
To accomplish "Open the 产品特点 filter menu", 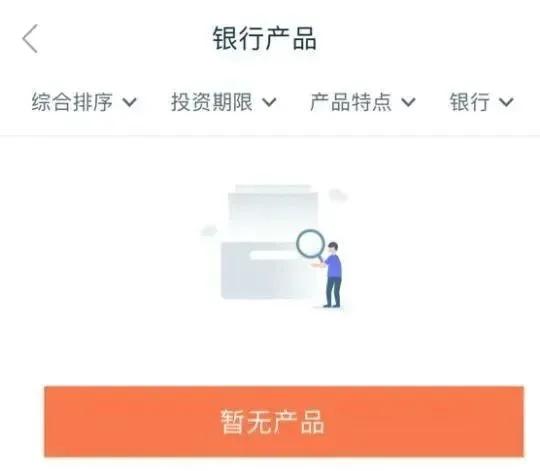I will [363, 102].
